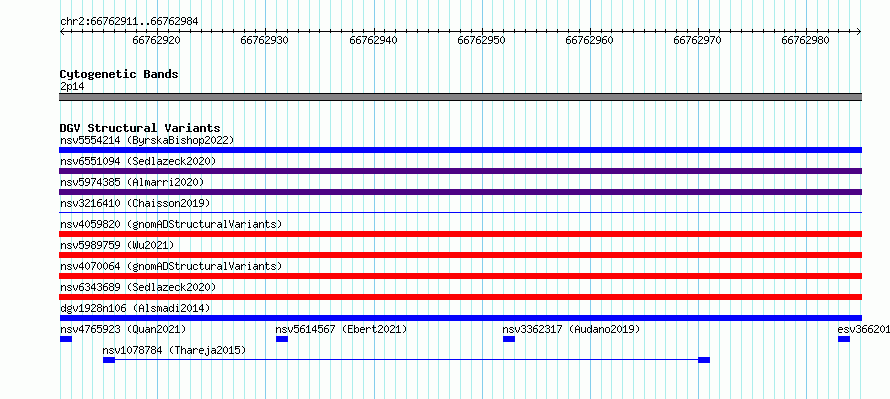Select the DGV Structural Variants track title
Viewport: 890px width, 399px height.
point(140,128)
